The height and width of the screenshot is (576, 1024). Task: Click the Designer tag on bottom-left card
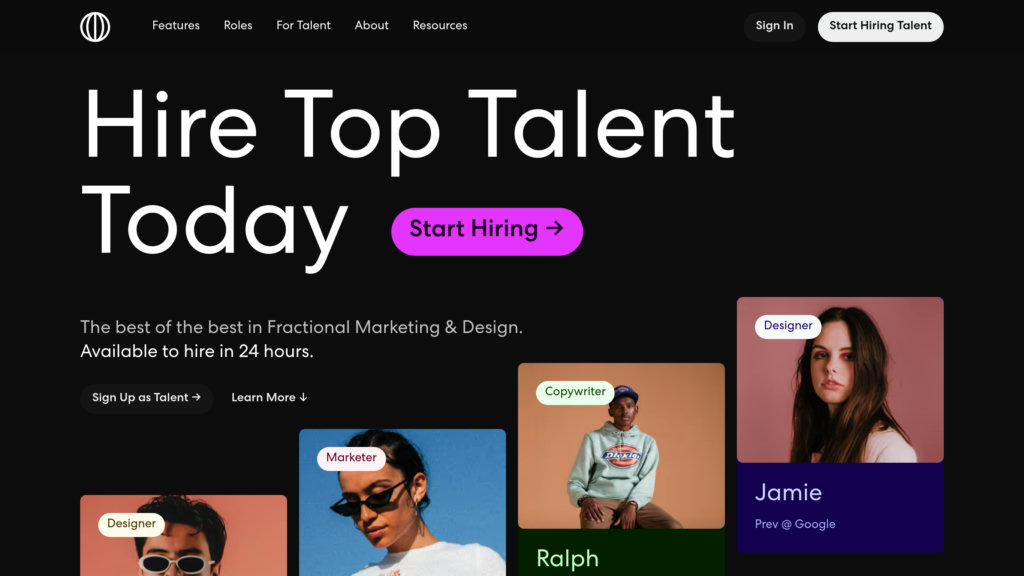[x=131, y=524]
